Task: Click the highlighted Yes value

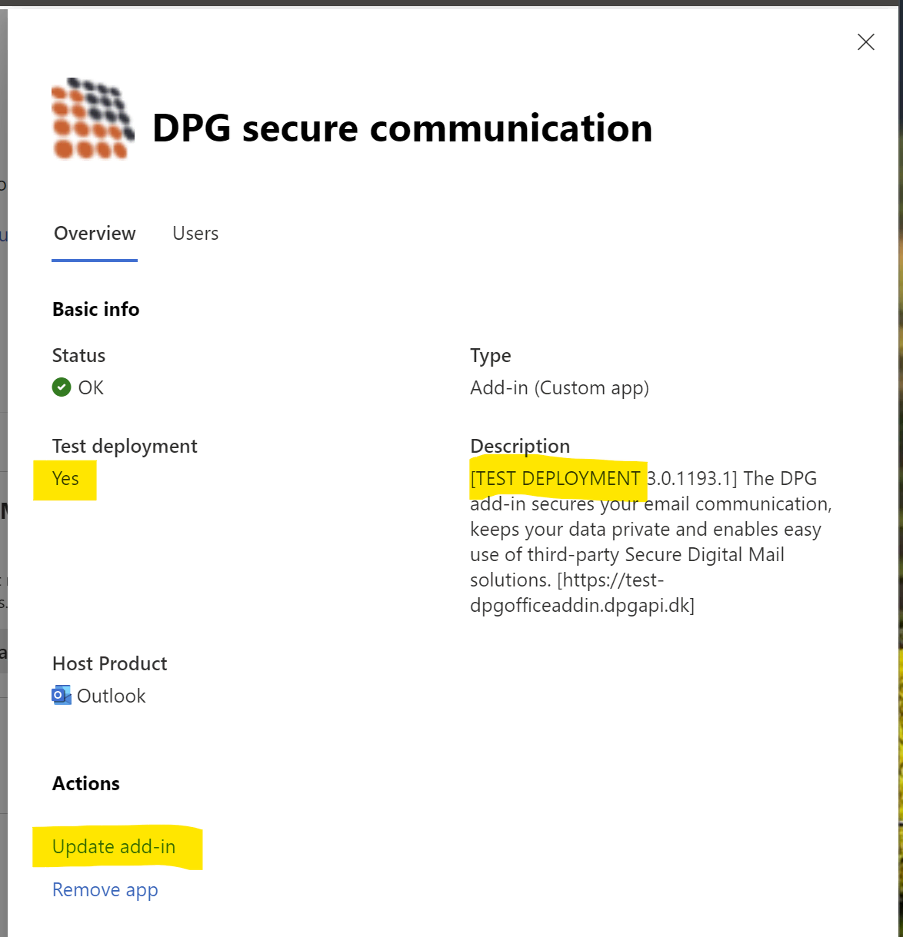Action: pos(66,479)
